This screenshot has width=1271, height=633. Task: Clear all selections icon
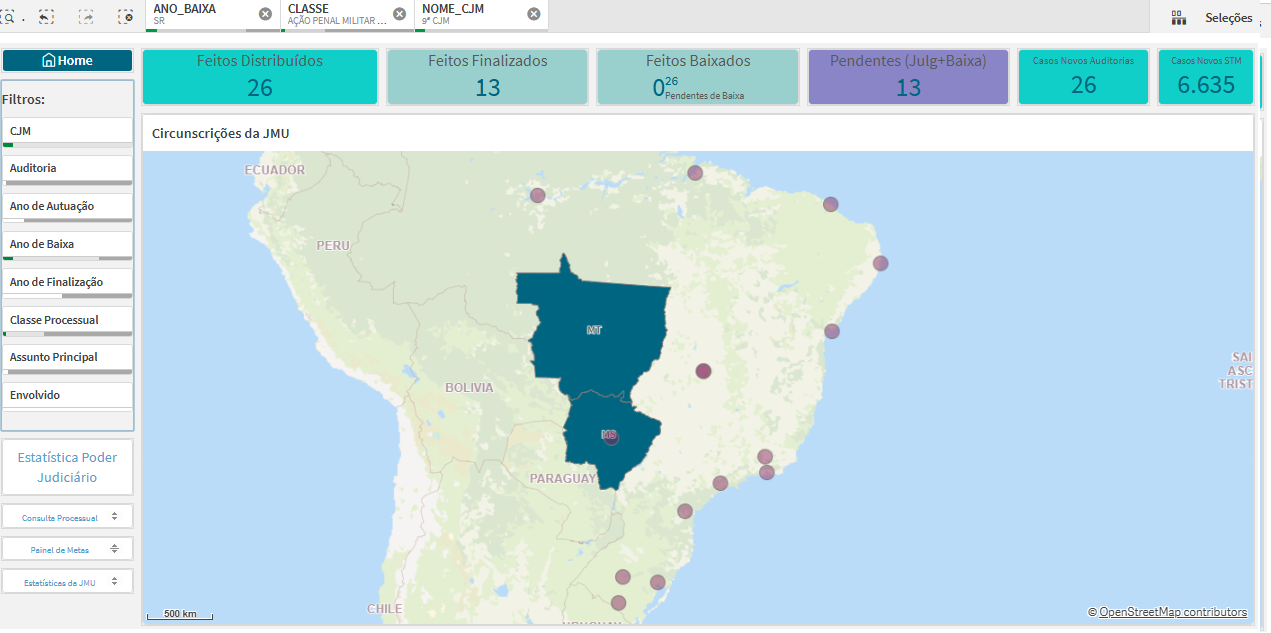tap(125, 17)
